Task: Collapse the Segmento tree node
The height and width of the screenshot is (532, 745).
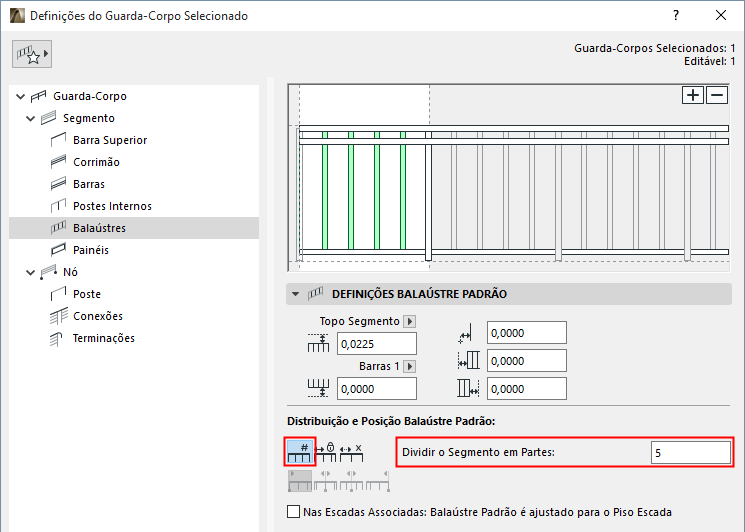Action: [x=30, y=118]
